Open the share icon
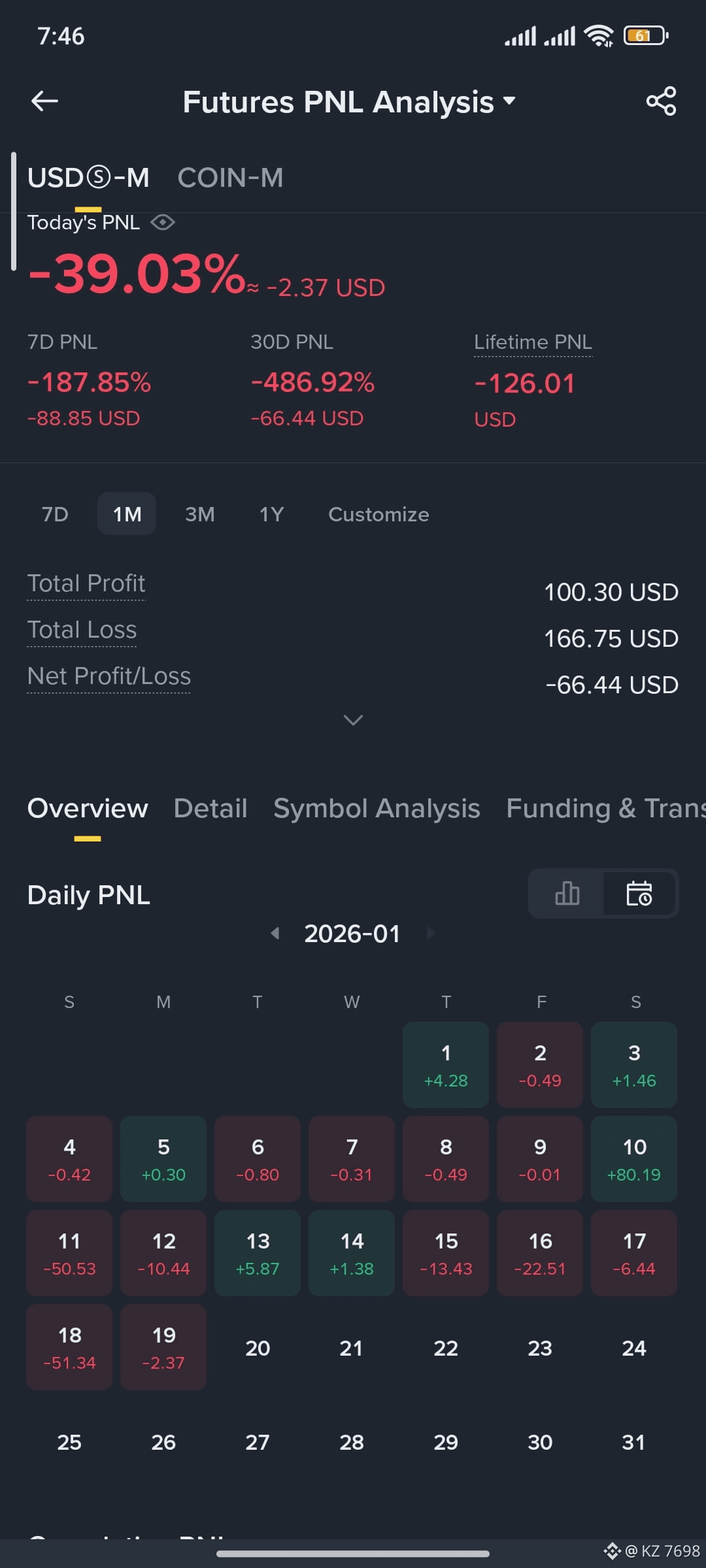 point(661,101)
